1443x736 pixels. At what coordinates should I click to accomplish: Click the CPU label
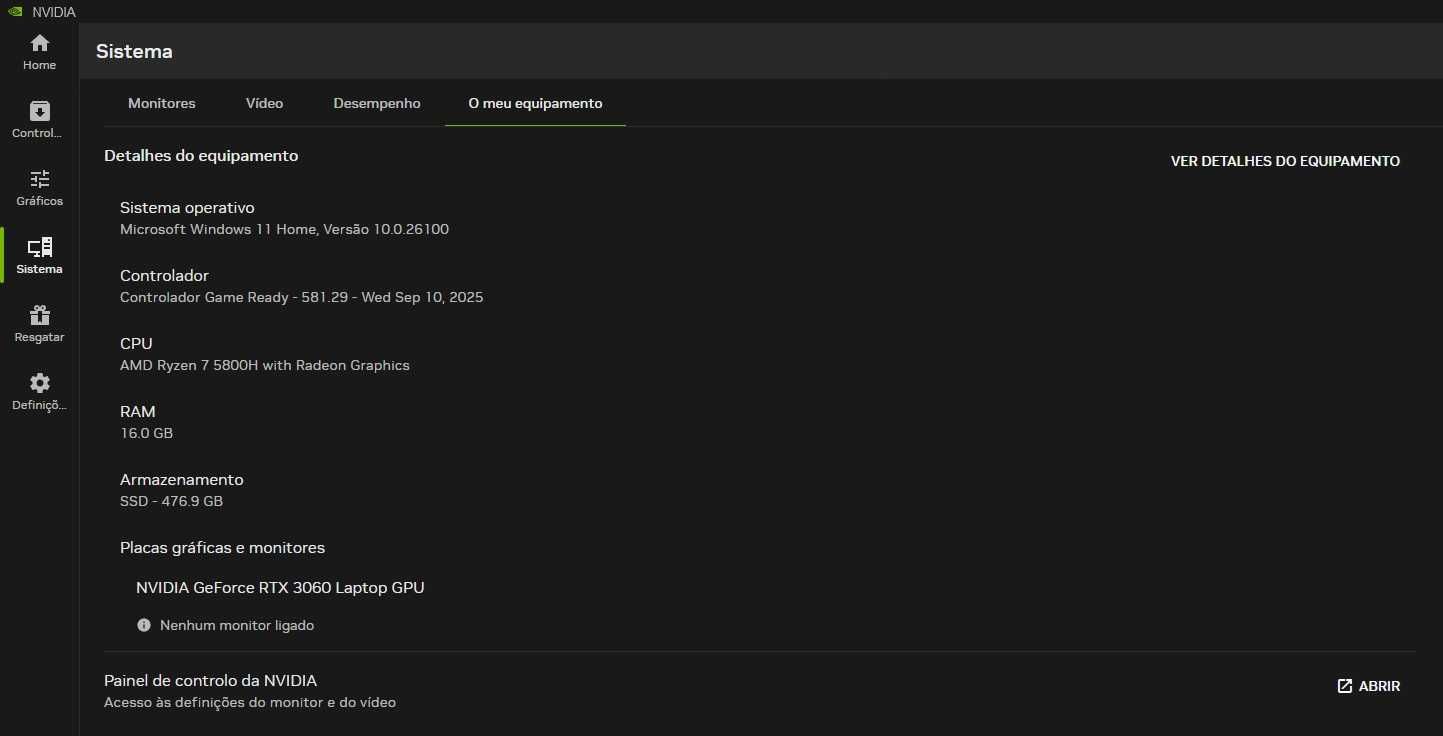(136, 343)
